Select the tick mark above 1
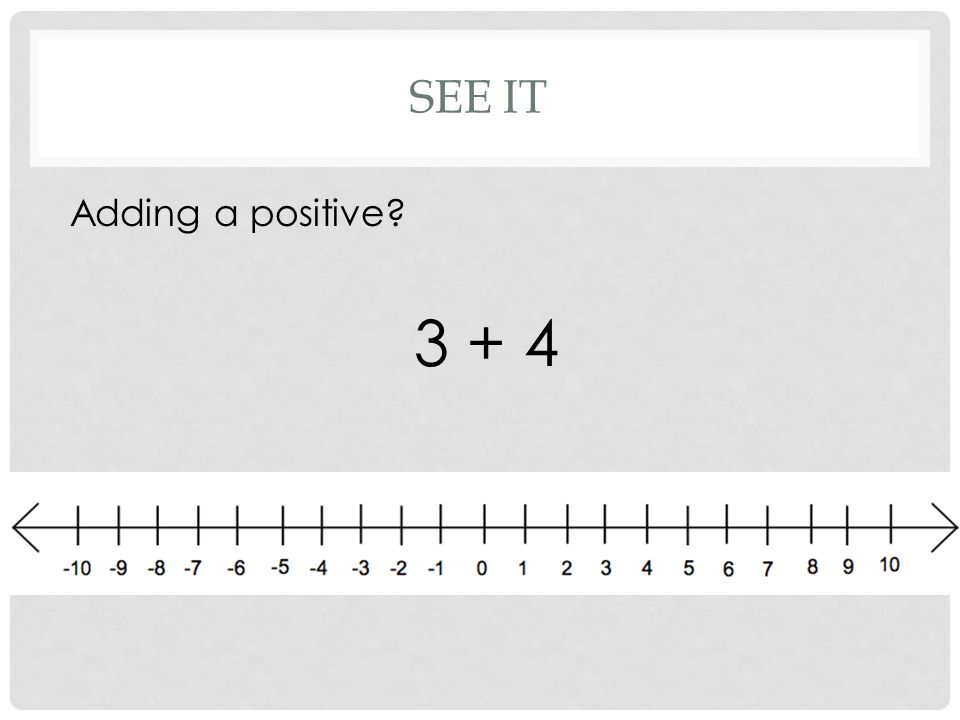This screenshot has width=960, height=720. [525, 524]
